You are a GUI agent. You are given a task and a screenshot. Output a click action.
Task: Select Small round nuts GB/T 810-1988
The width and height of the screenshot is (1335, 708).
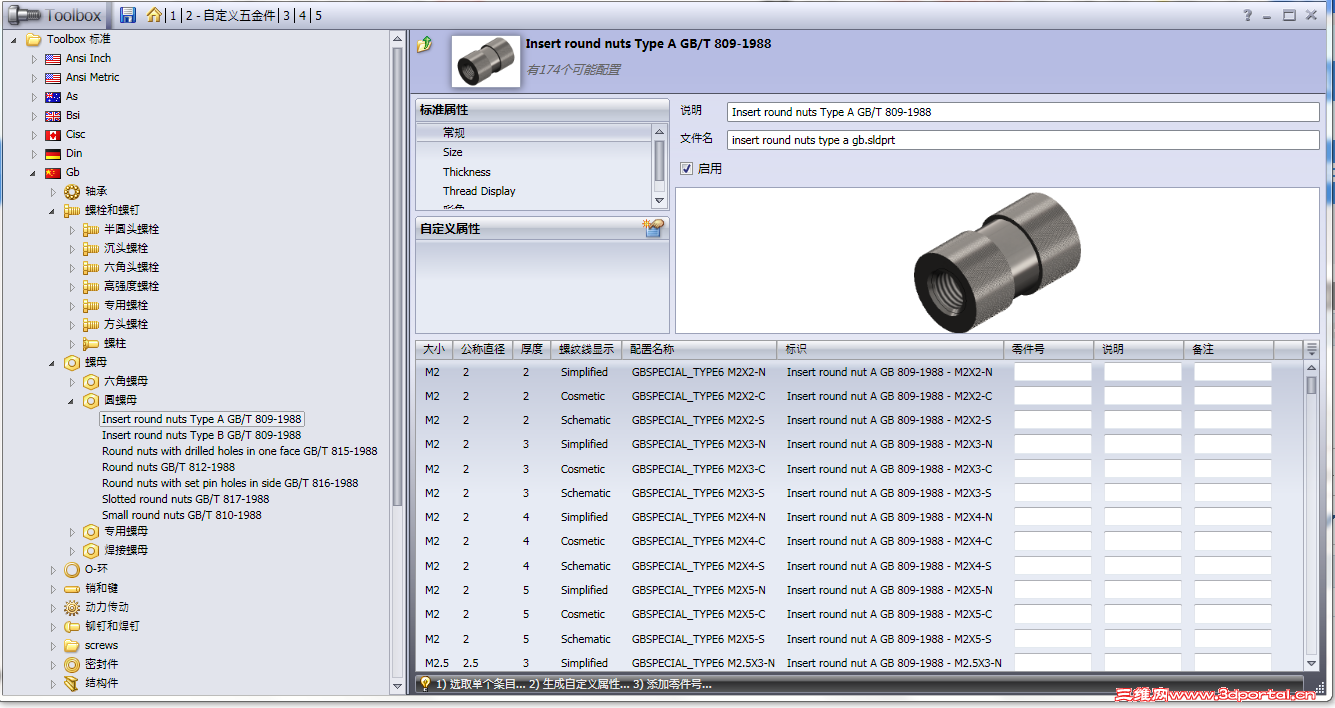pyautogui.click(x=181, y=515)
